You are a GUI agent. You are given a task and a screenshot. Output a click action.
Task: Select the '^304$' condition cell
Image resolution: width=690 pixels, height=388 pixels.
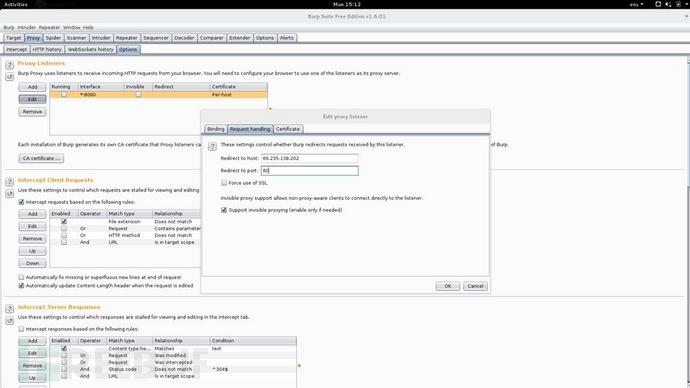pyautogui.click(x=253, y=370)
